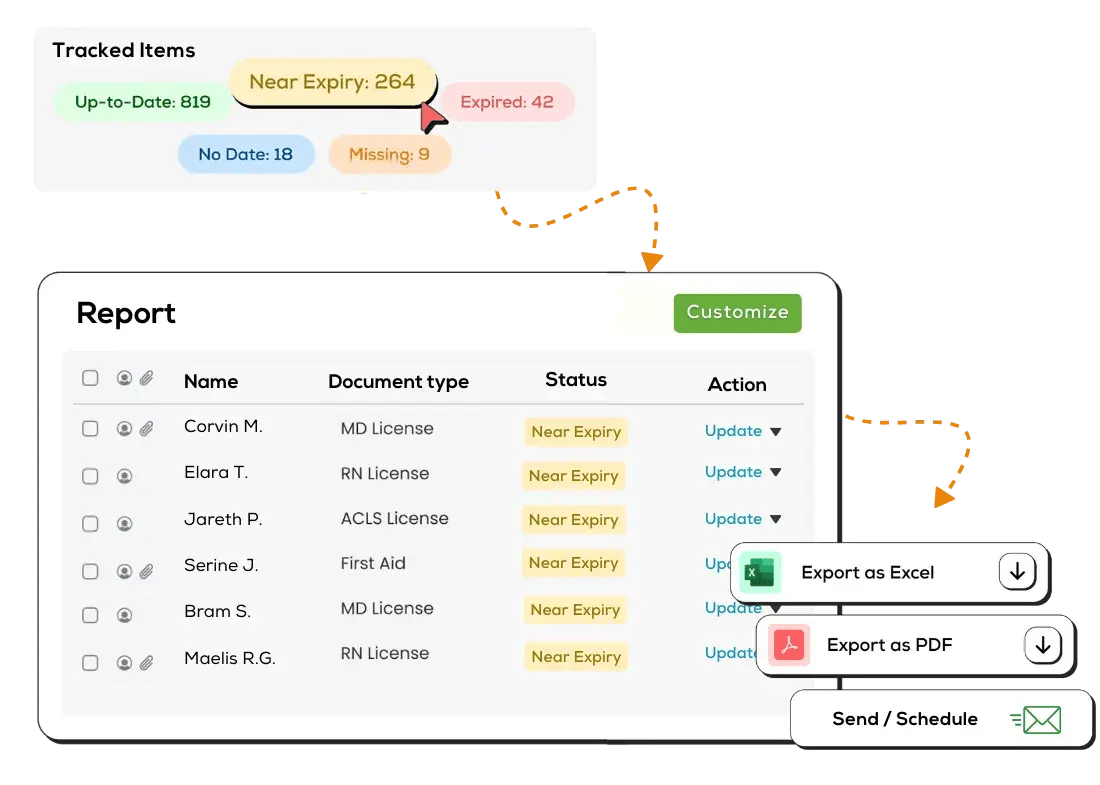Filter by Missing: 9 pill
1100x785 pixels.
[389, 154]
